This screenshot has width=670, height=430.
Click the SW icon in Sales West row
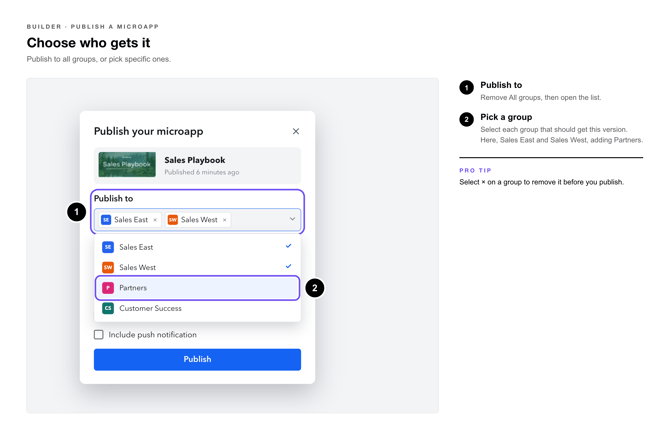[108, 267]
